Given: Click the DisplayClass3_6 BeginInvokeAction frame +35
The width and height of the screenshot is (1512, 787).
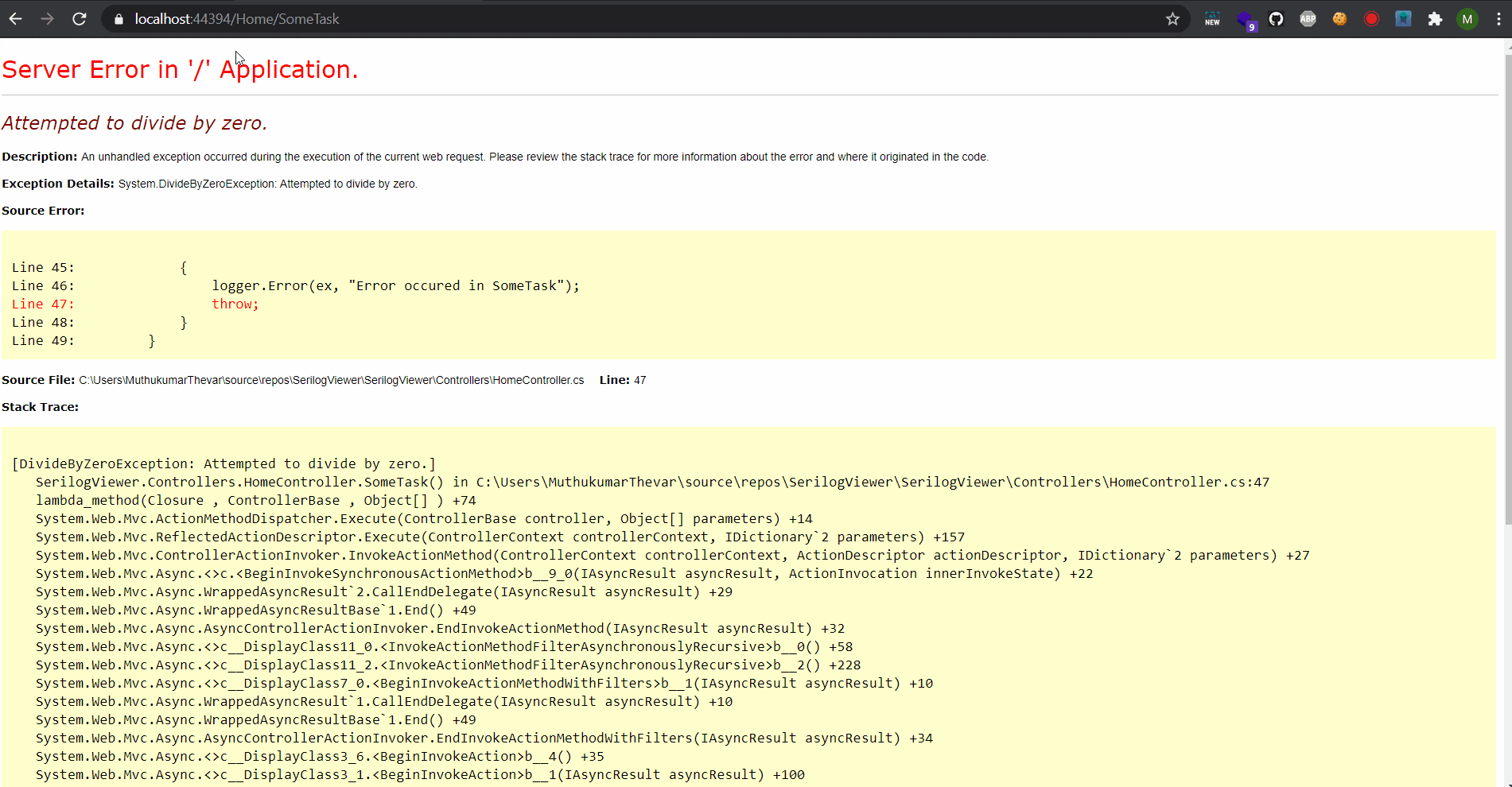Looking at the screenshot, I should tap(320, 756).
